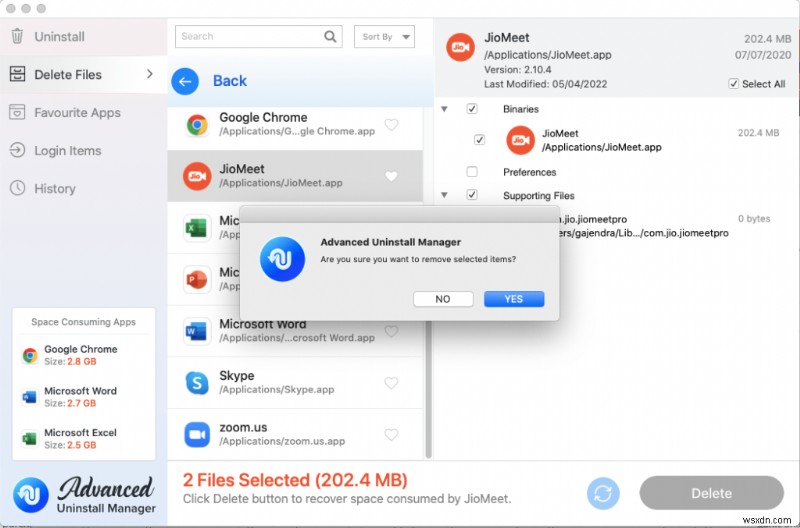Screen dimensions: 800x528
Task: Open History in the sidebar
Action: click(84, 188)
